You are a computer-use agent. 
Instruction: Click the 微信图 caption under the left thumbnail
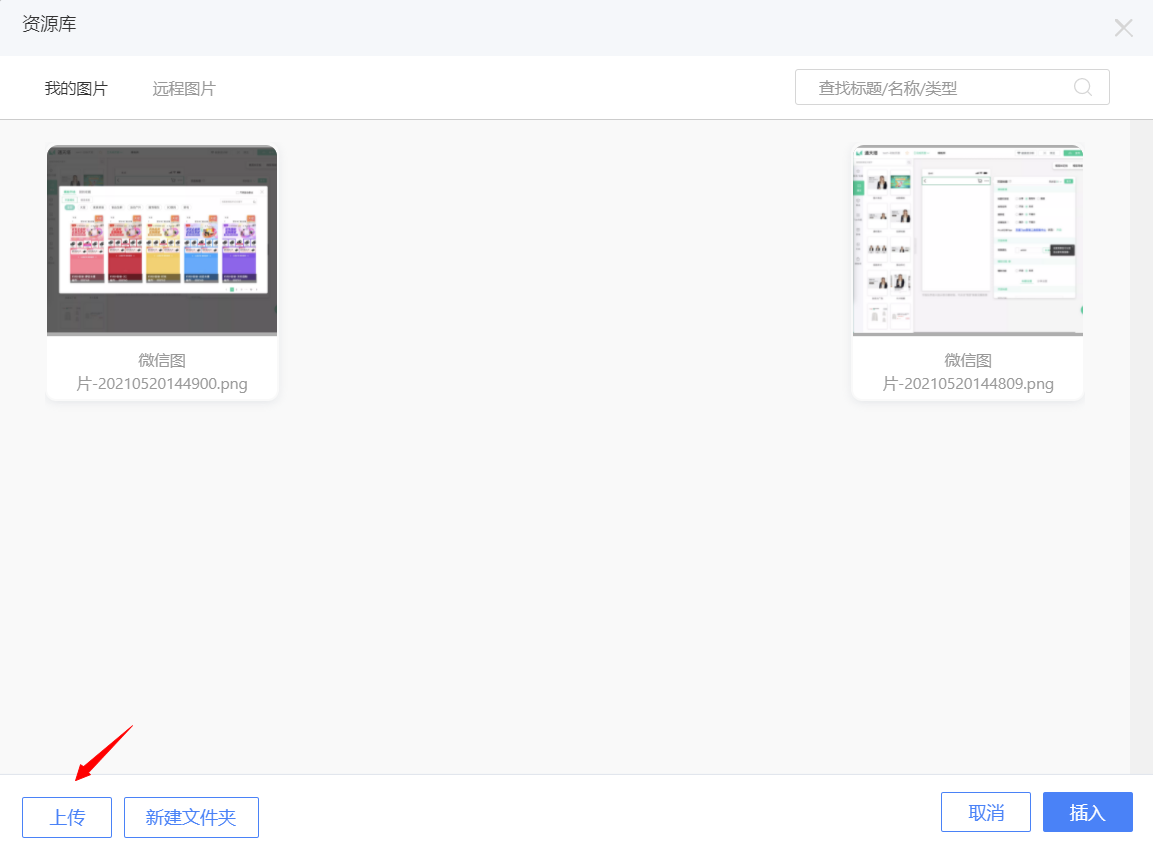click(x=162, y=360)
